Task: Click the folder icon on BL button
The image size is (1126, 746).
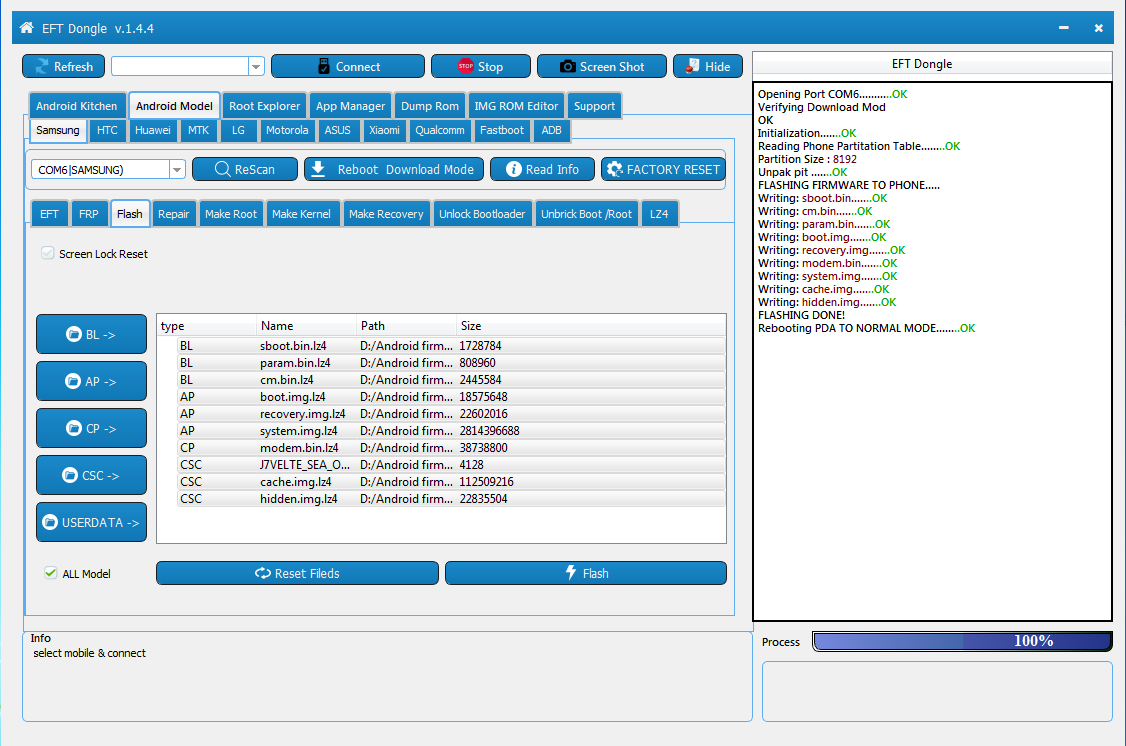Action: tap(73, 334)
